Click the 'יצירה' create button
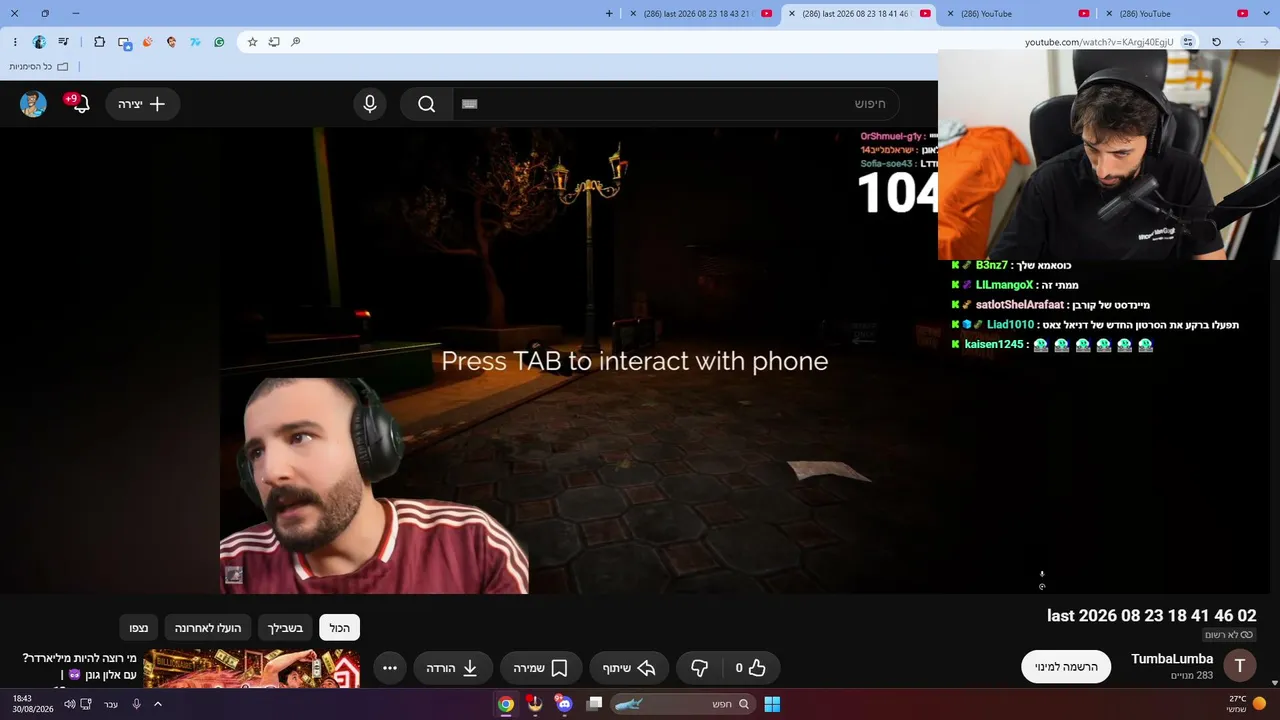 click(143, 104)
